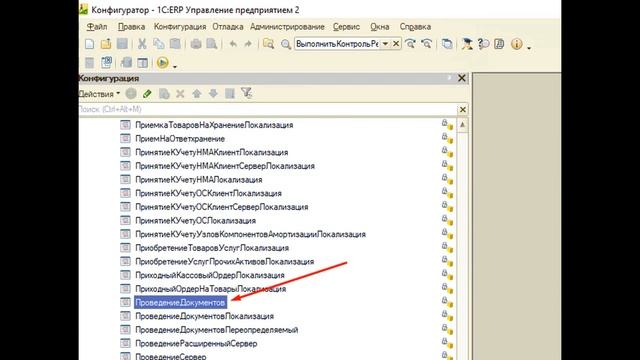Viewport: 640px width, 360px height.
Task: Click the Filter by subsystems funnel icon
Action: pyautogui.click(x=247, y=93)
